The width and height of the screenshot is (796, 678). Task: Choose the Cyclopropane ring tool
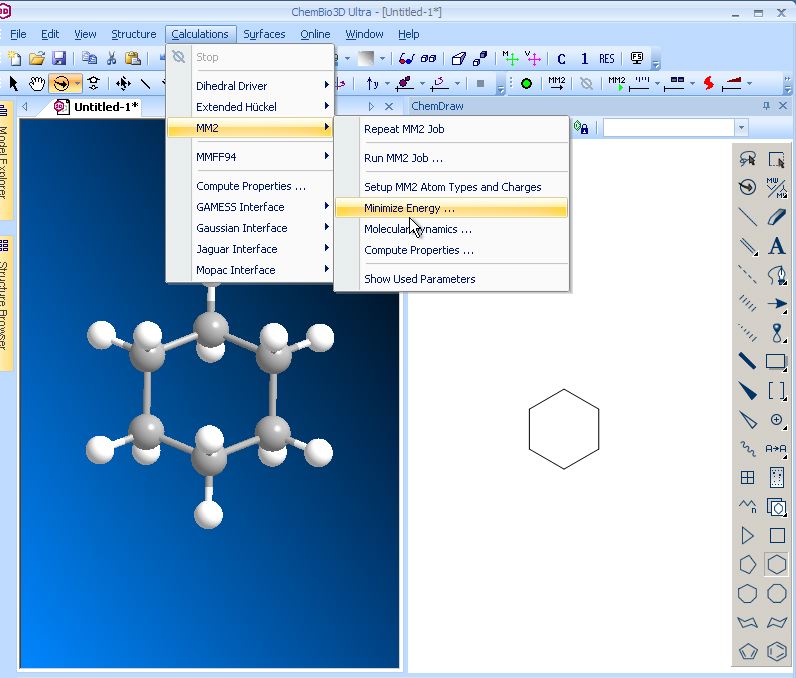point(747,535)
